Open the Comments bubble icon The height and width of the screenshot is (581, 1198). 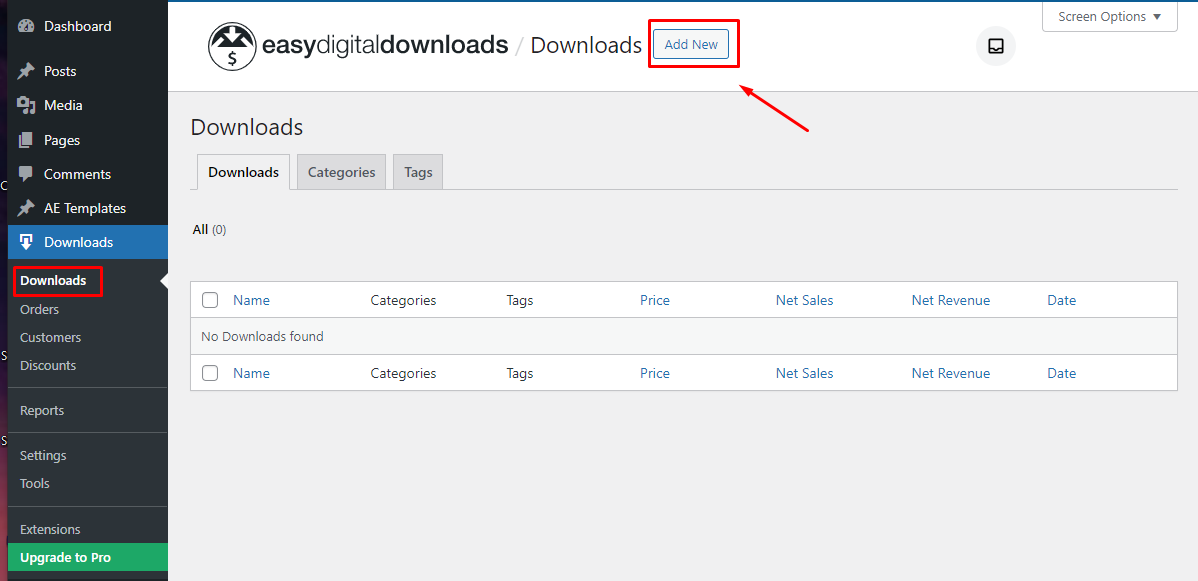(x=27, y=174)
